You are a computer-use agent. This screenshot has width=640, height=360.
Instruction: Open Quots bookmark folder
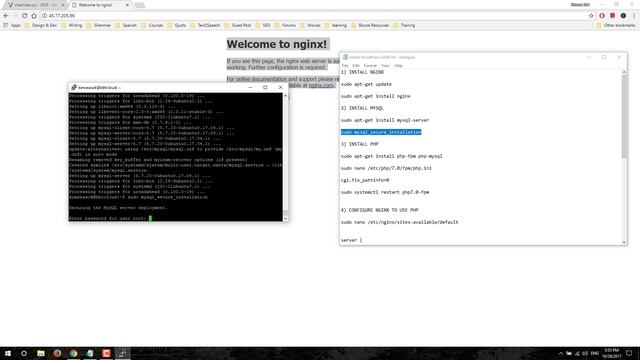coord(177,25)
